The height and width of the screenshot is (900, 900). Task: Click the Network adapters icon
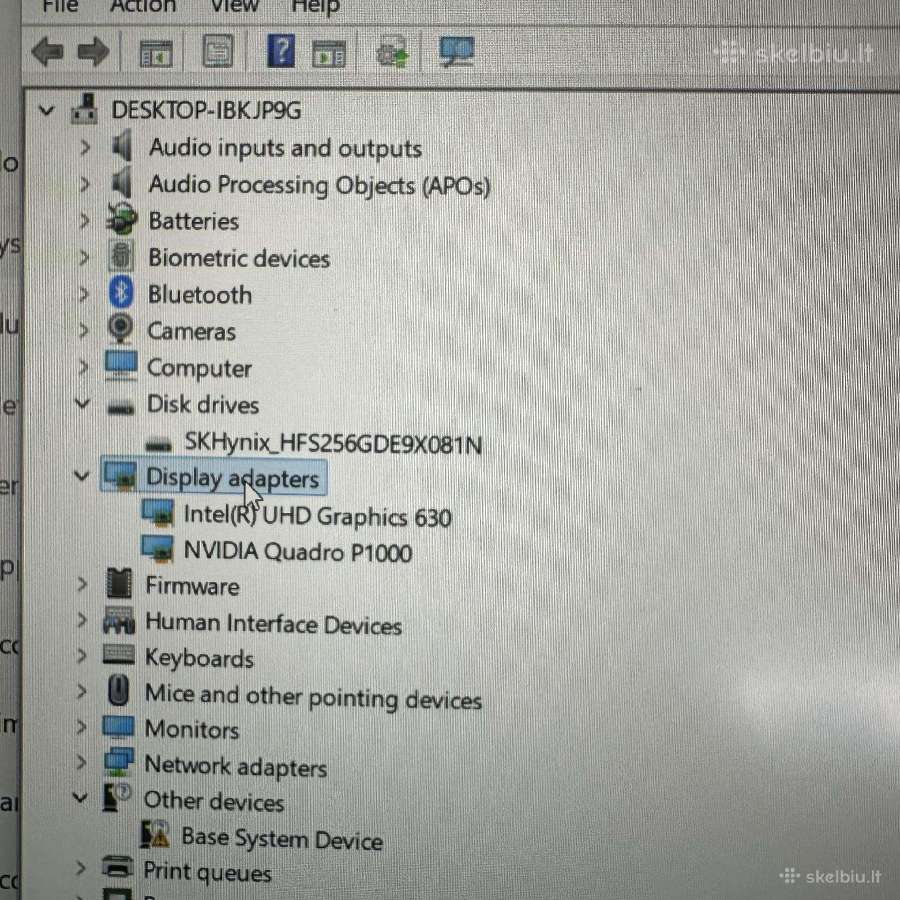(119, 762)
